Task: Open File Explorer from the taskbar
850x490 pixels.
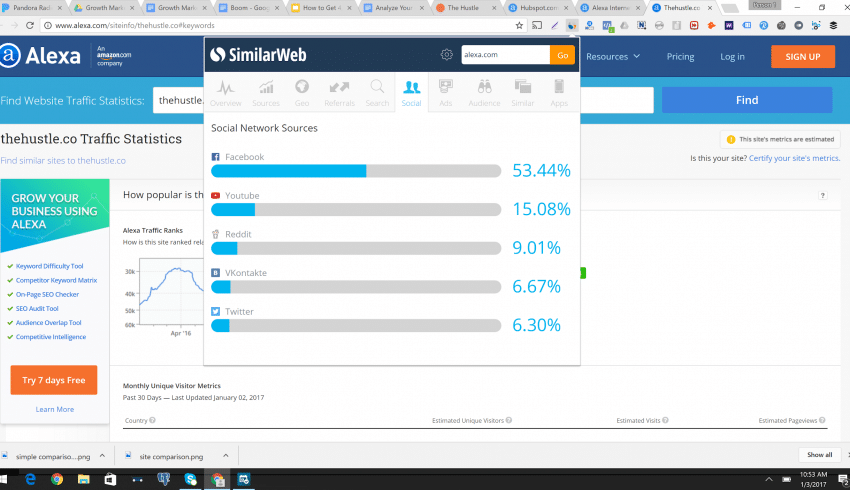Action: click(83, 479)
